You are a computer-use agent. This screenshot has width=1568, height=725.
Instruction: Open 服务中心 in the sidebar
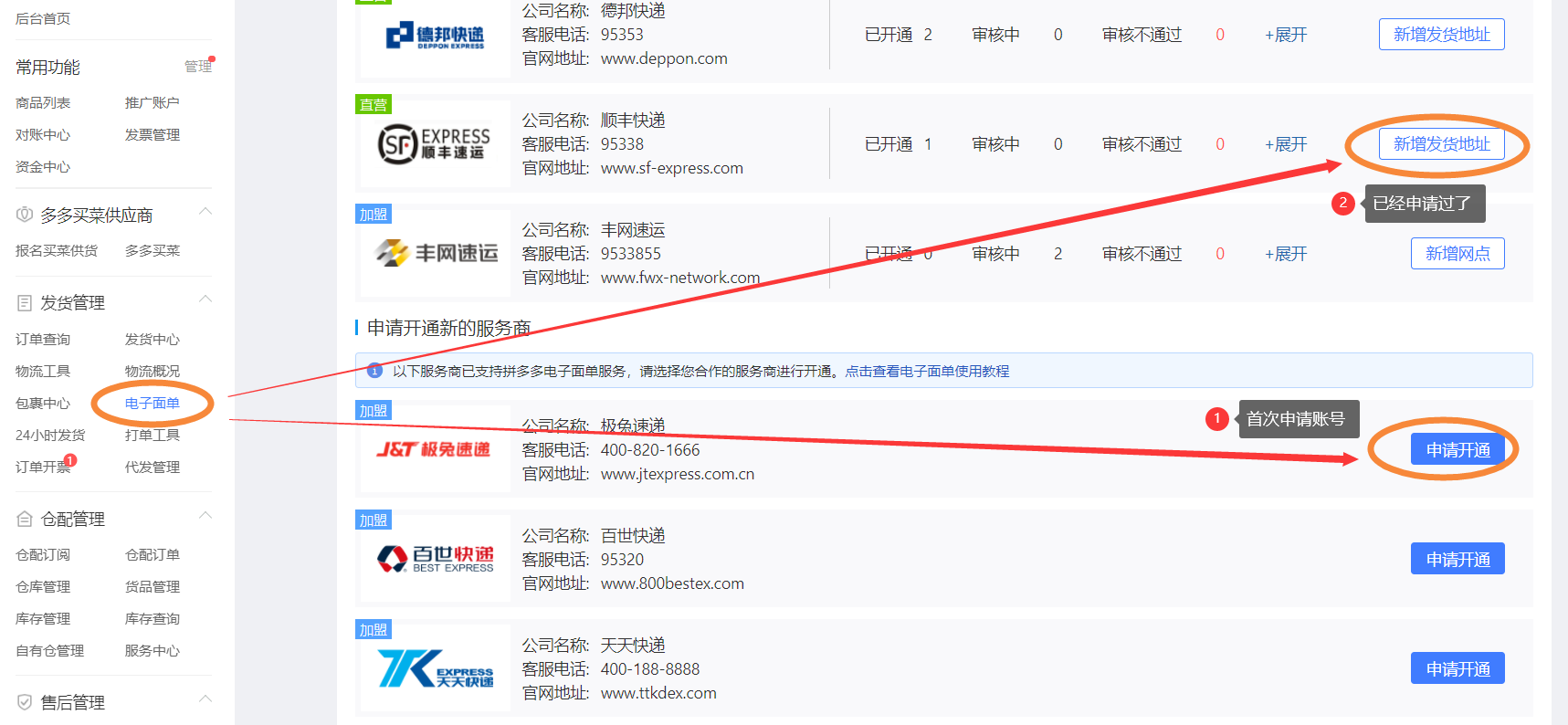(153, 651)
